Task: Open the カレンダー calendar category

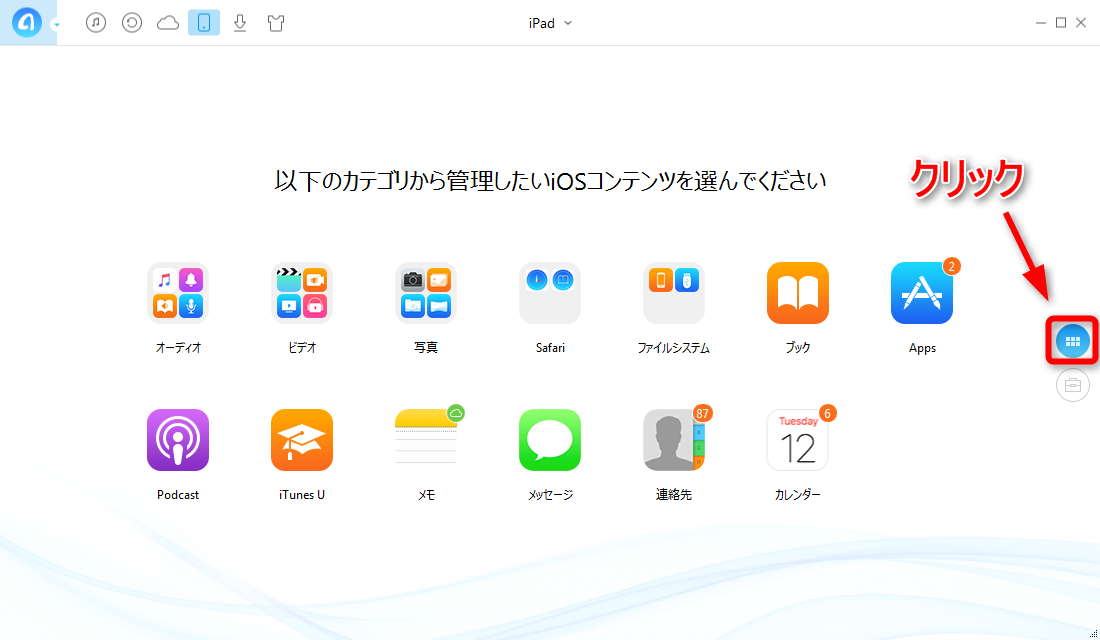Action: (798, 440)
